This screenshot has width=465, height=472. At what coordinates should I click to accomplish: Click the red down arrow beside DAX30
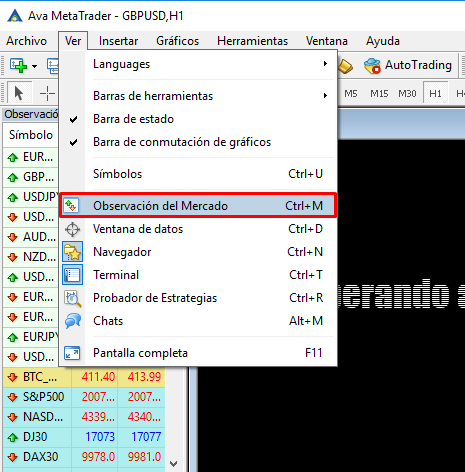pos(13,457)
